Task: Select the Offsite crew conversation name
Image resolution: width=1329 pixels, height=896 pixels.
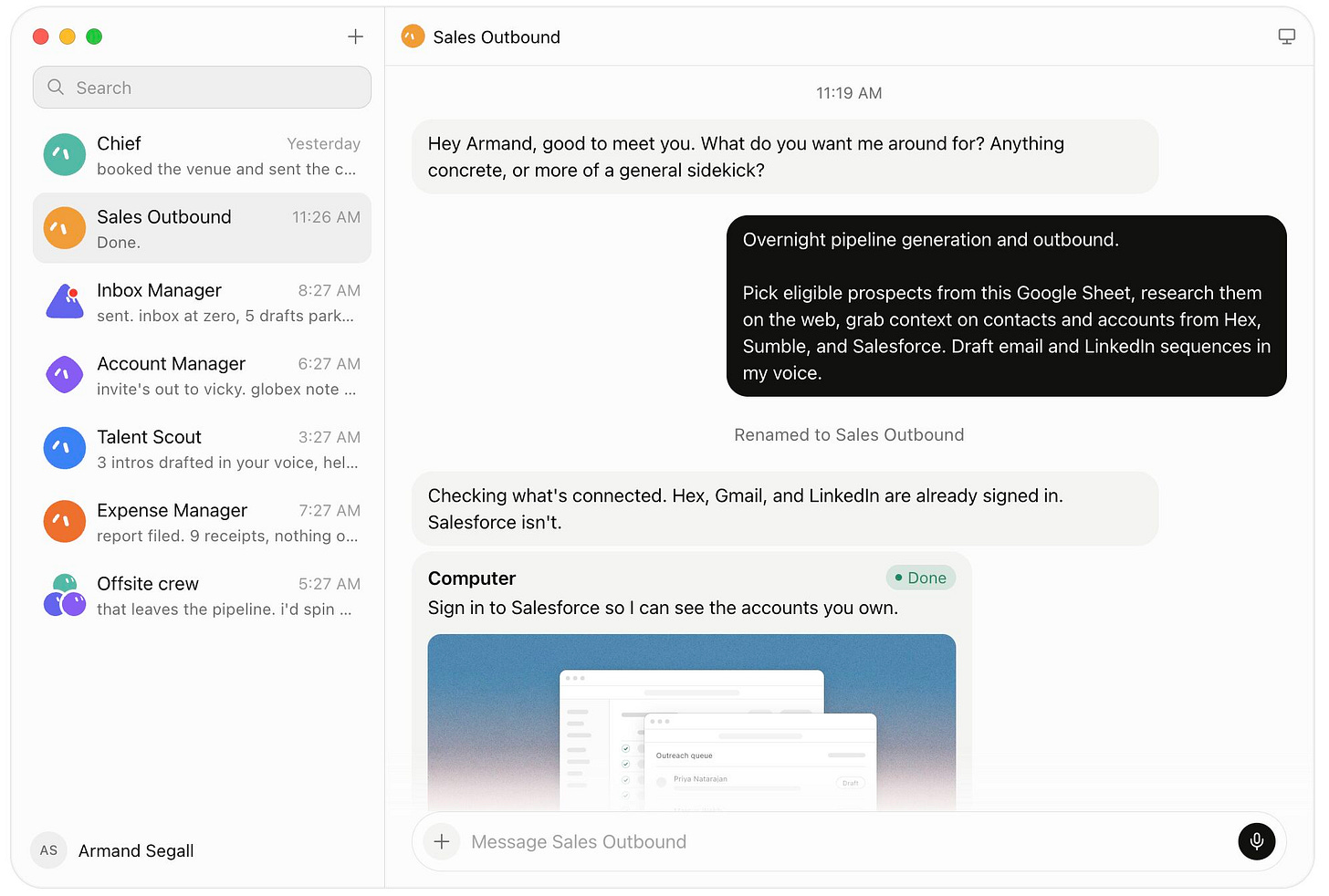Action: (x=148, y=584)
